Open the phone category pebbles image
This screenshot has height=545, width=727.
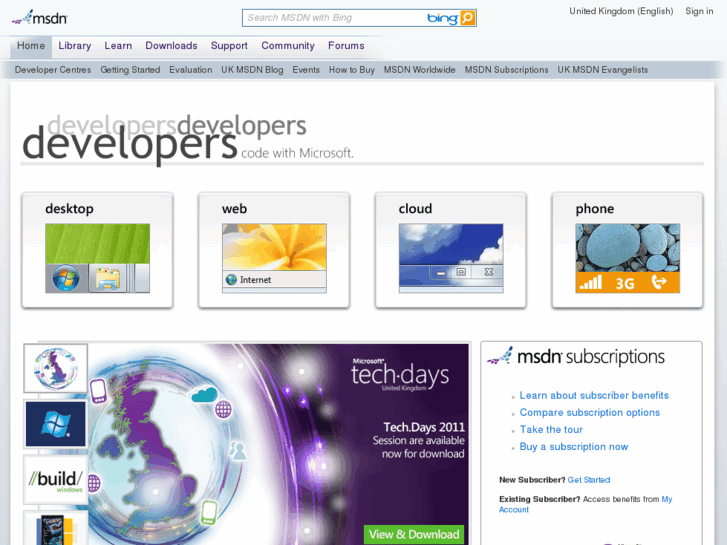[x=628, y=258]
